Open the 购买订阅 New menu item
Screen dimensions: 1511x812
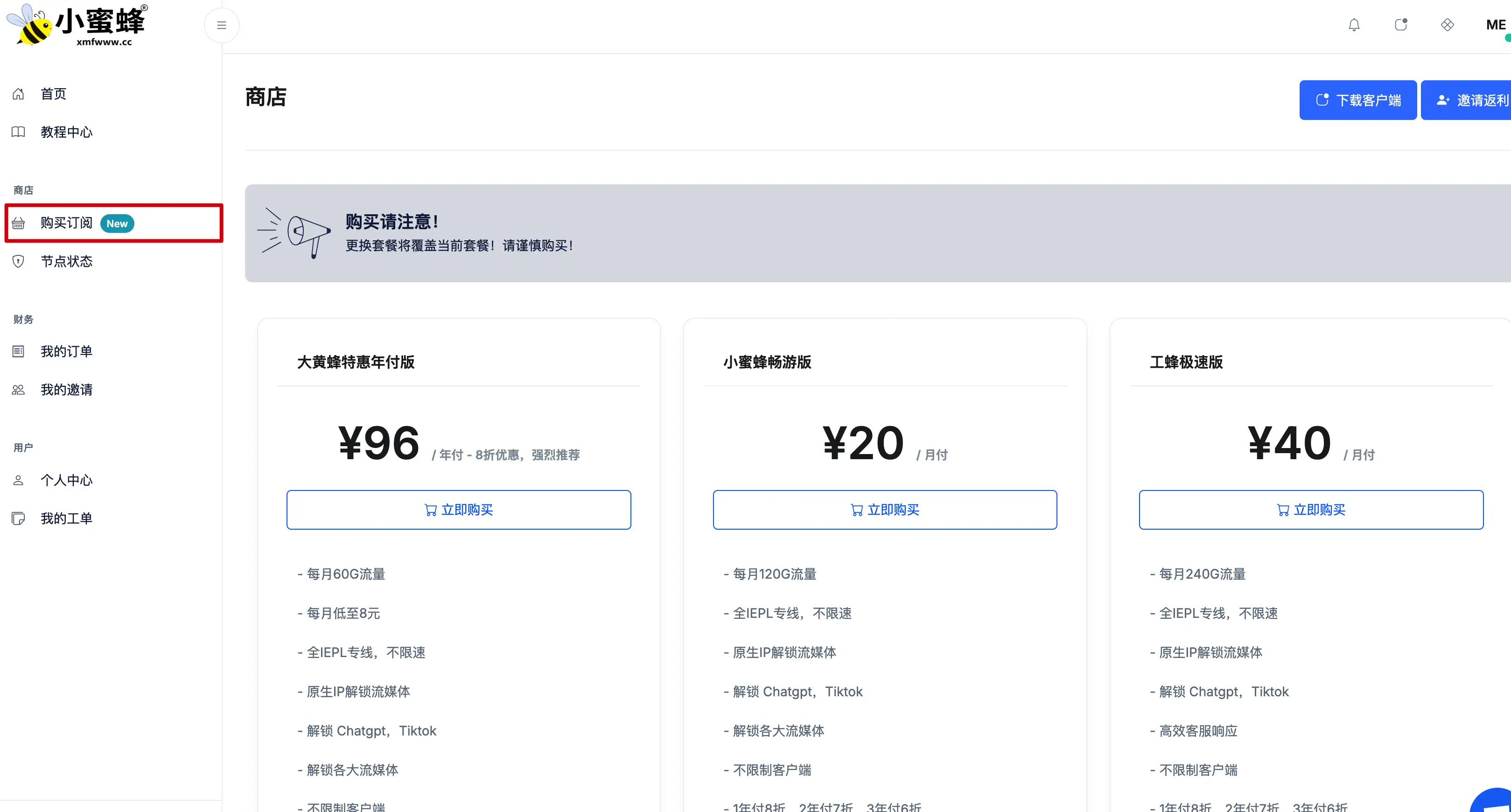click(x=86, y=223)
